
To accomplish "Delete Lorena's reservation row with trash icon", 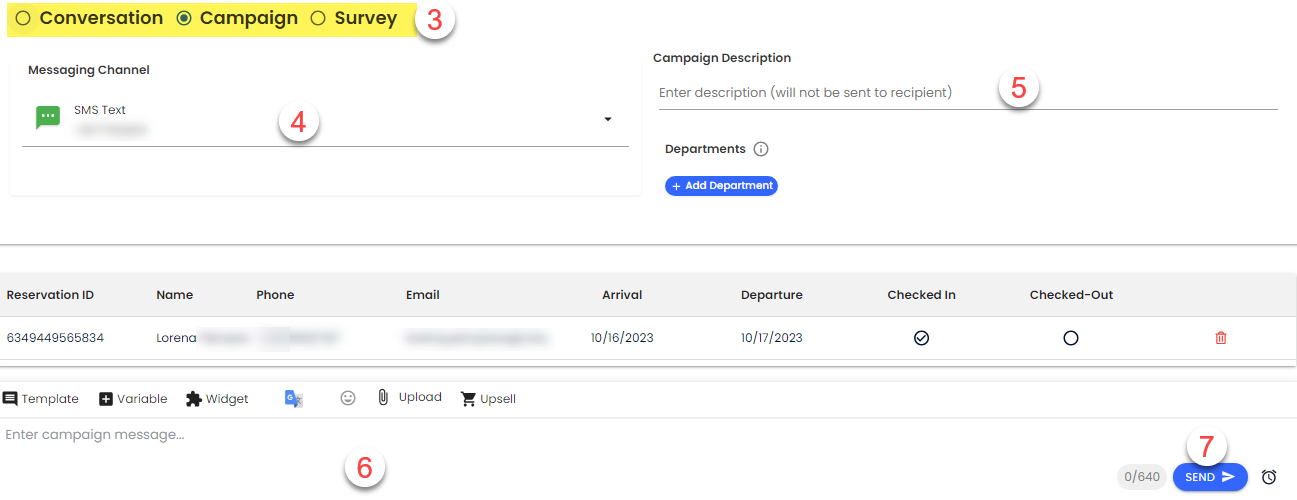I will 1220,338.
